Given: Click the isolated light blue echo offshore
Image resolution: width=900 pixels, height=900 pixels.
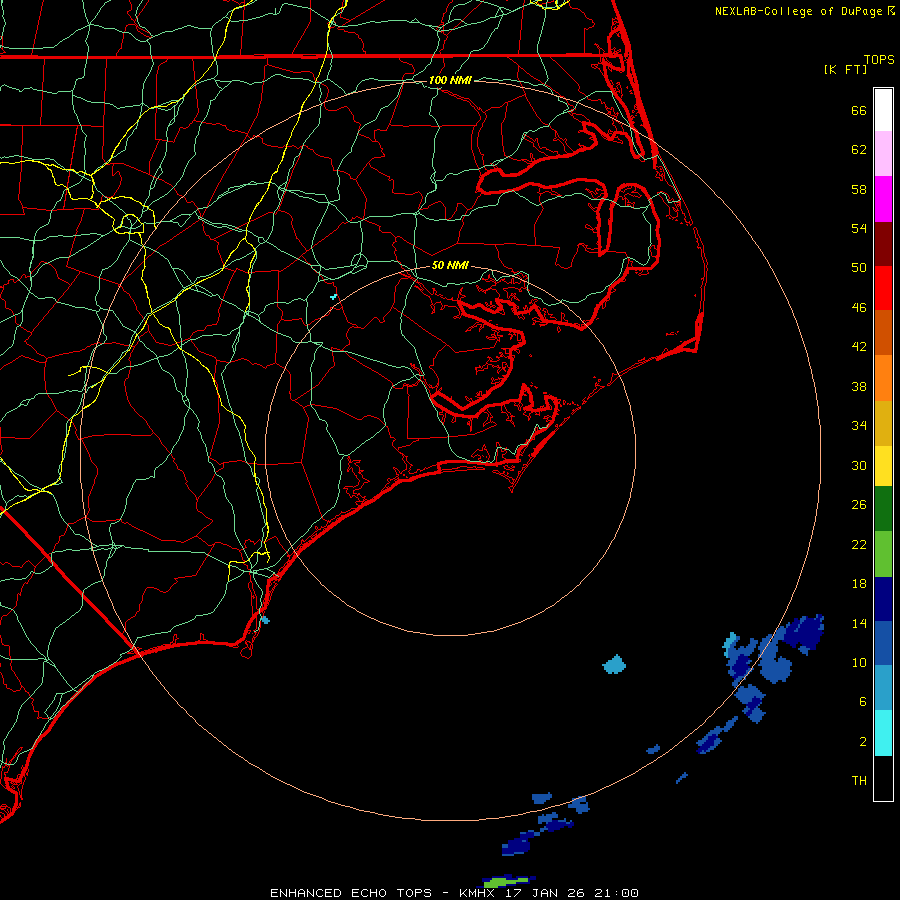Looking at the screenshot, I should pos(614,665).
